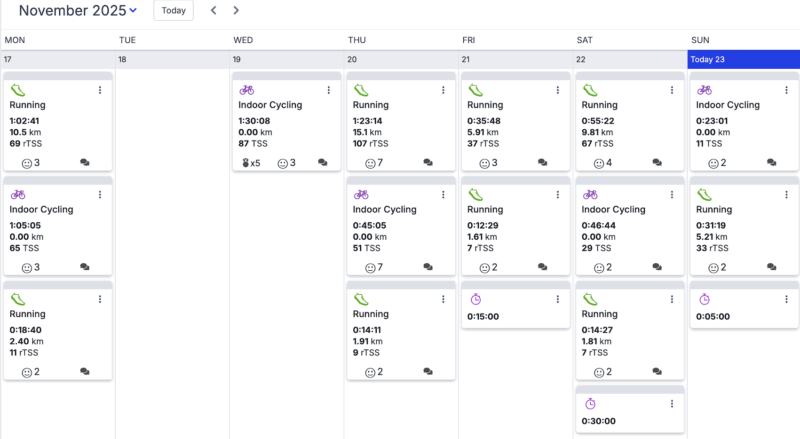
Task: Click the shoe icon on Friday's 5.91 km run
Action: tap(475, 90)
